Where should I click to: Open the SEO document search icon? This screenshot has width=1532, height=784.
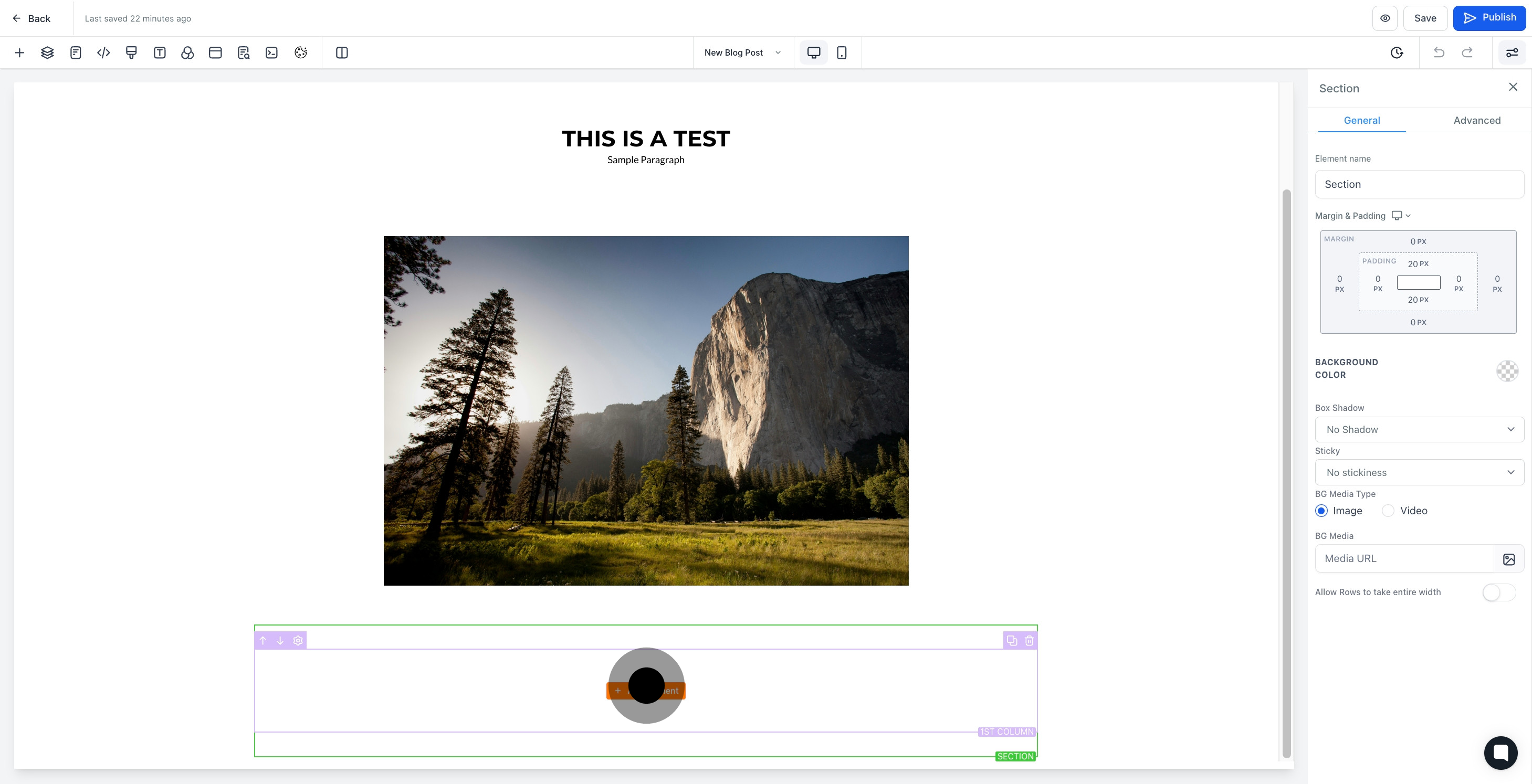pyautogui.click(x=243, y=53)
